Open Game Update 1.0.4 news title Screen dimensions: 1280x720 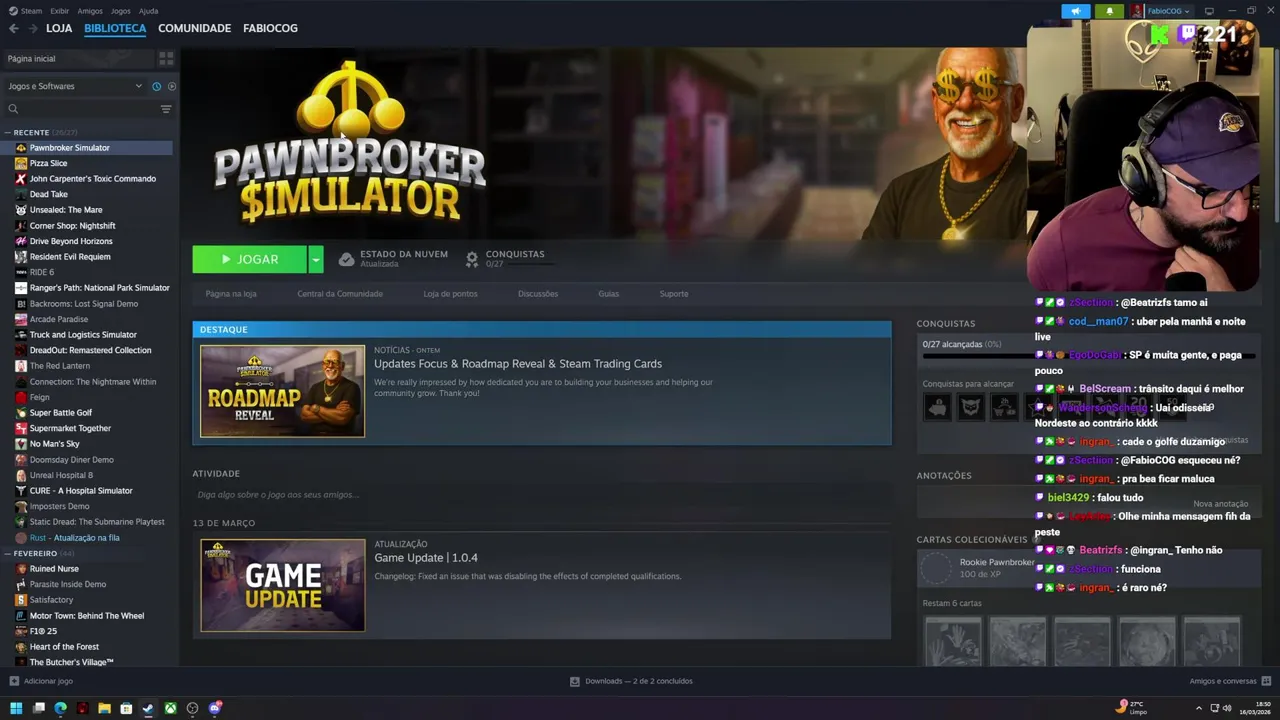426,558
